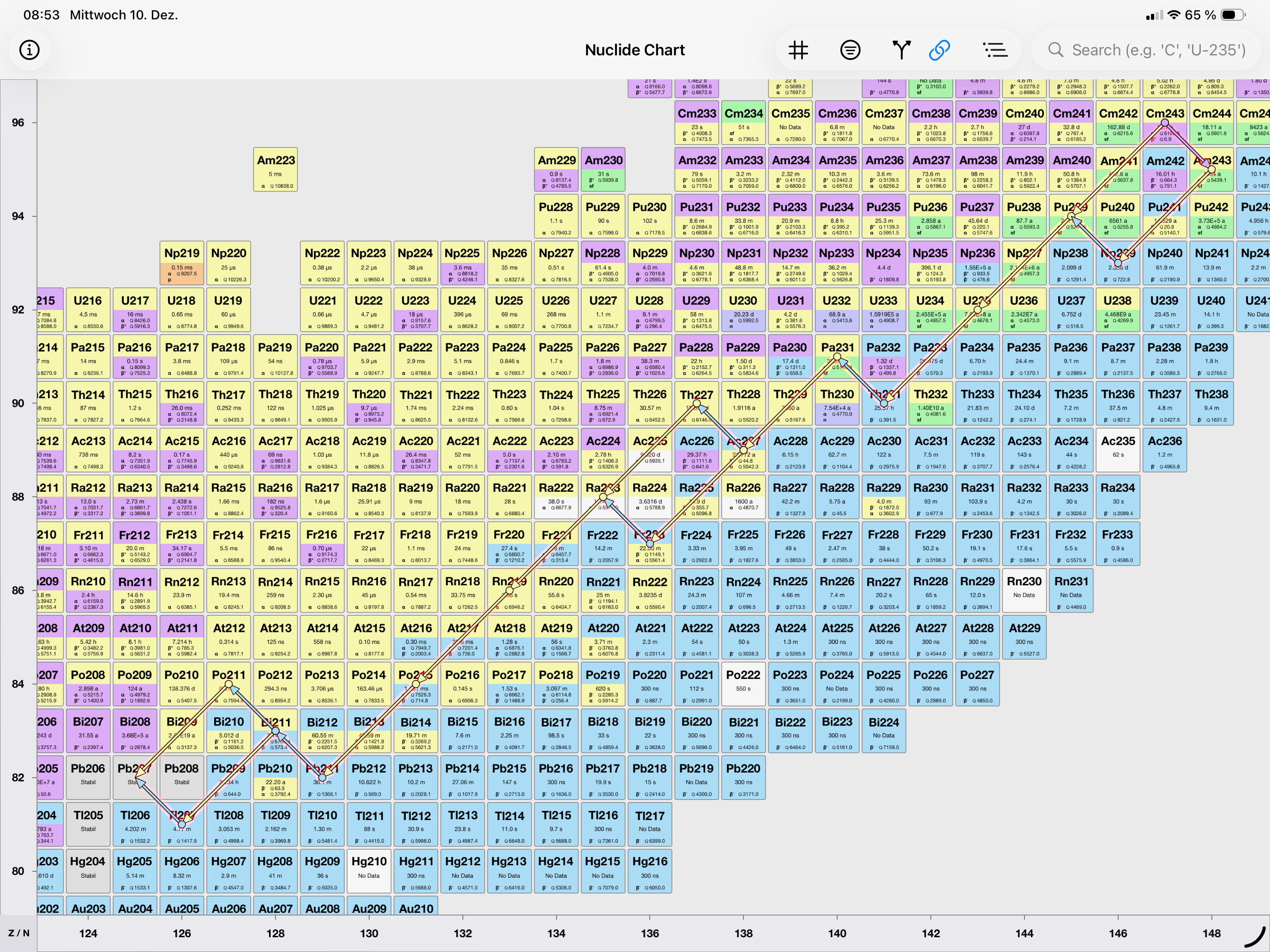Select the Po222 nuclide cell

tap(743, 684)
